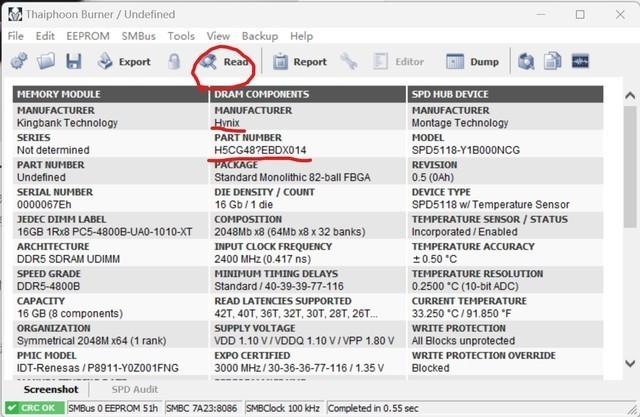
Task: Click the SPD HUB DEVICE column header
Action: click(505, 94)
